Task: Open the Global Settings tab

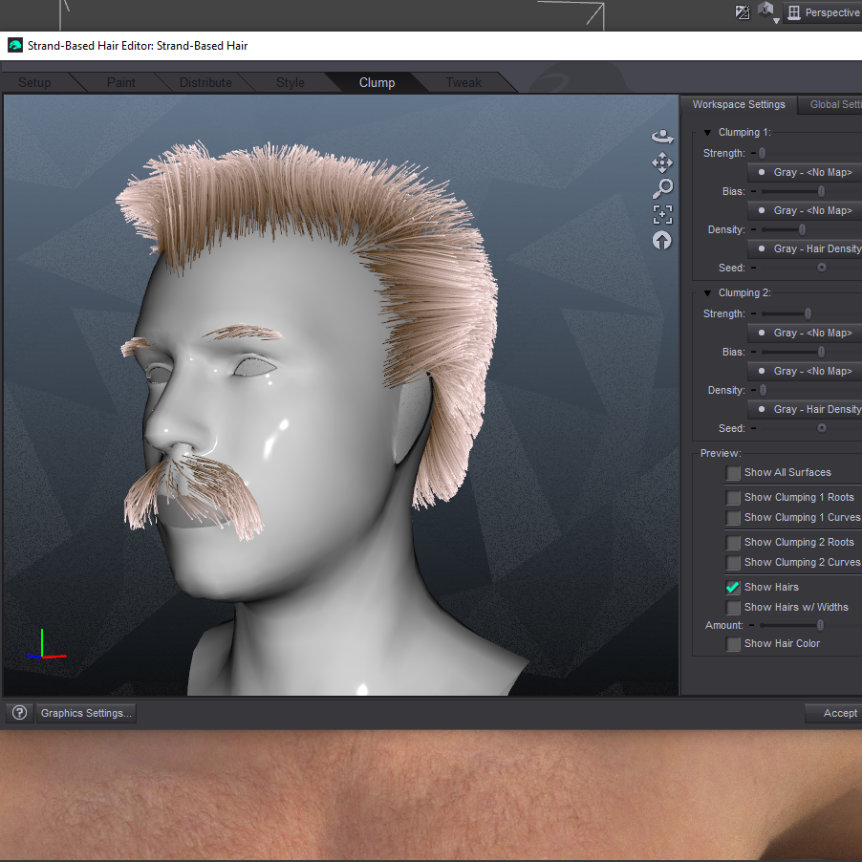Action: [833, 105]
